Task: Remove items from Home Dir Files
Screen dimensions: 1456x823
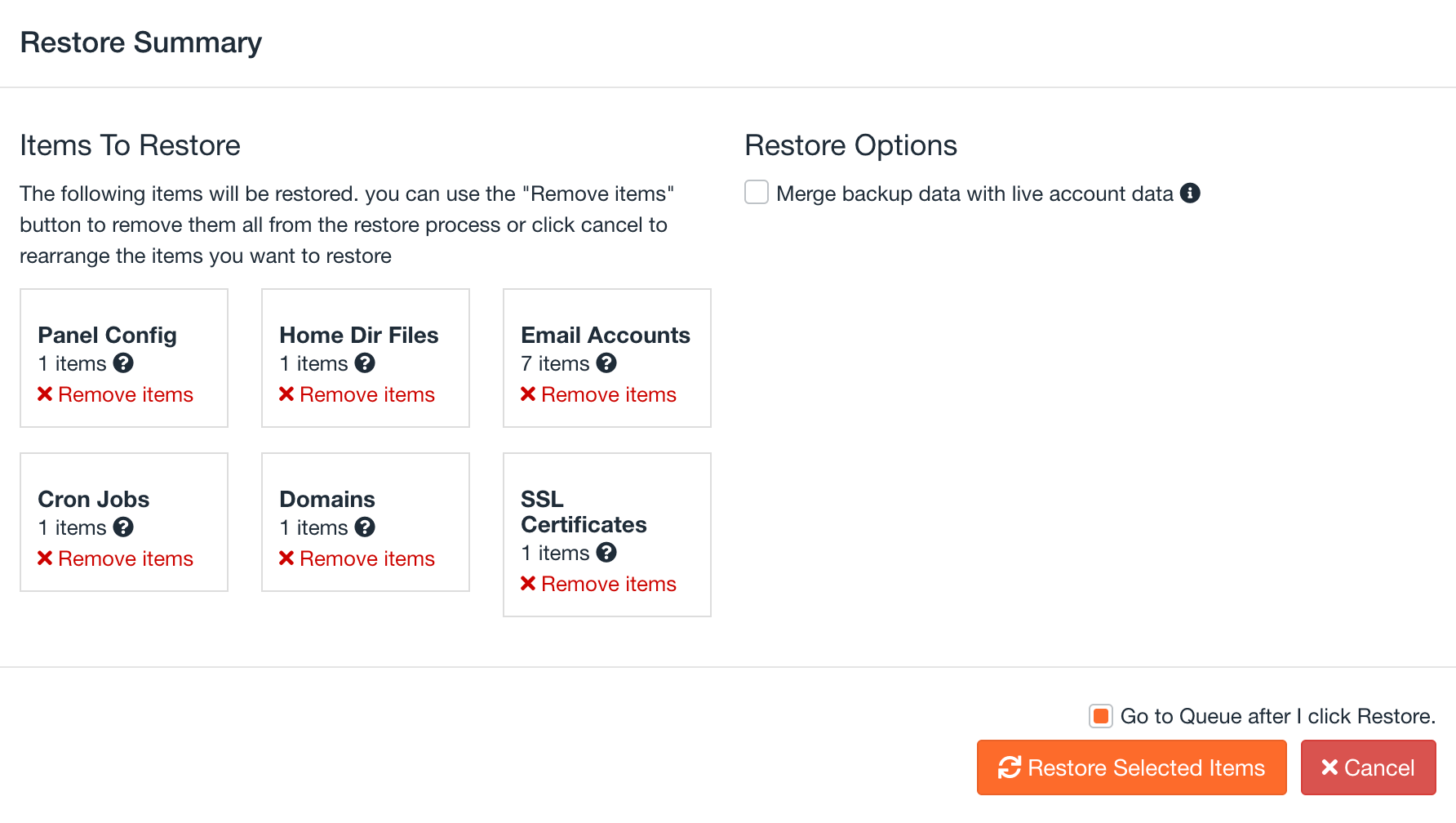Action: tap(357, 394)
